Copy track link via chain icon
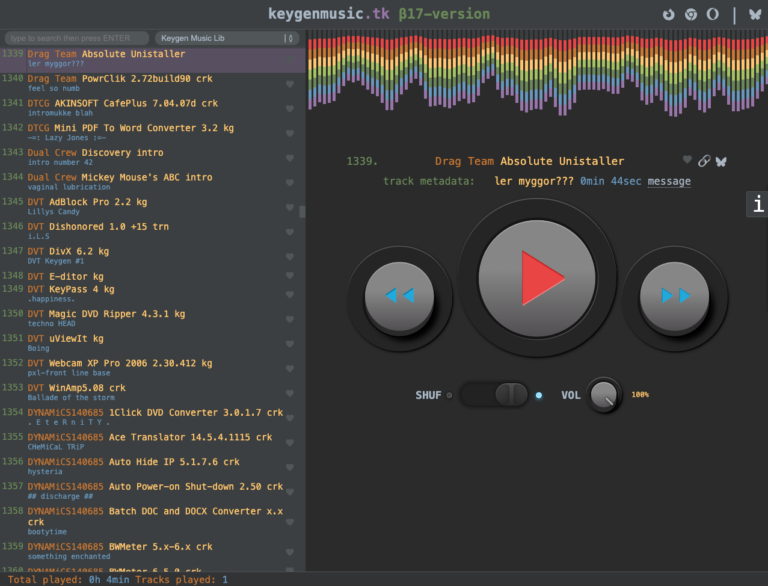Viewport: 768px width, 586px height. 704,161
